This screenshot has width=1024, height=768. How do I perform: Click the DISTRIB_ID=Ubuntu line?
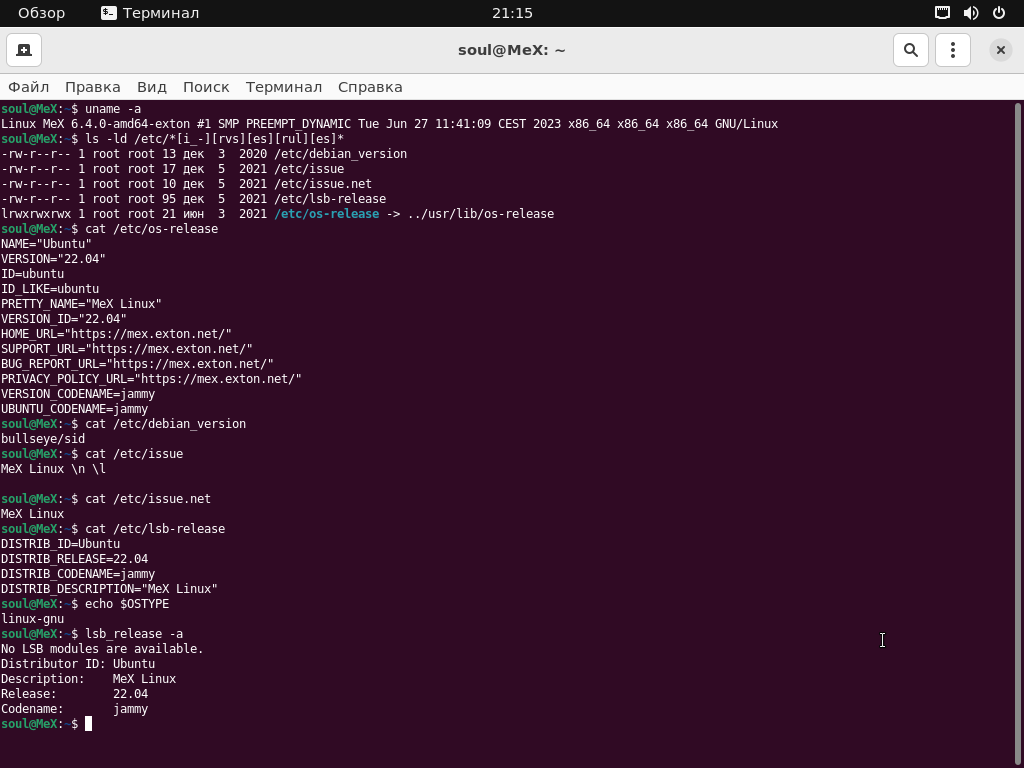[60, 545]
